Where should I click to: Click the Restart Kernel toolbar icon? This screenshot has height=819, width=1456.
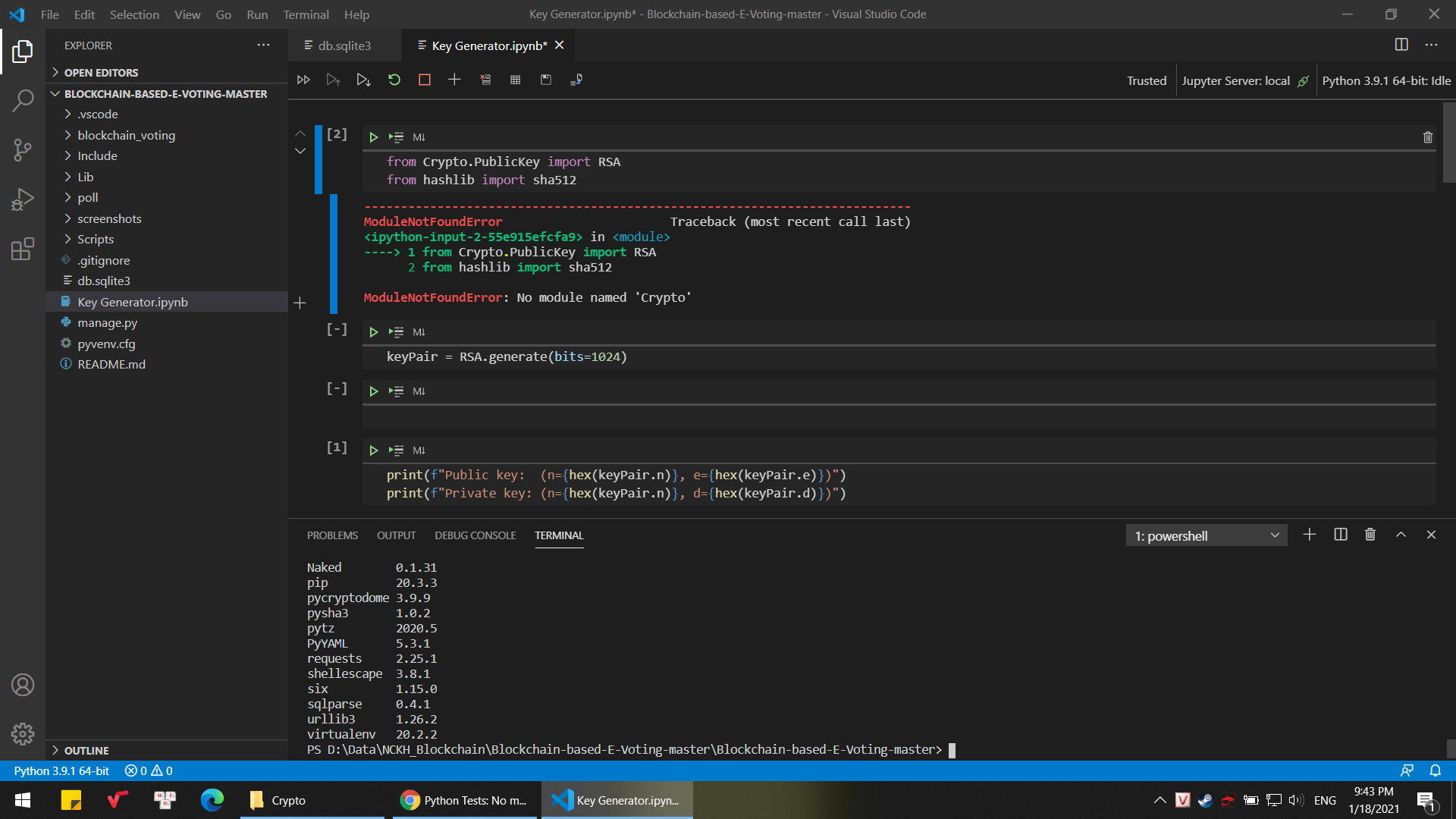point(394,79)
